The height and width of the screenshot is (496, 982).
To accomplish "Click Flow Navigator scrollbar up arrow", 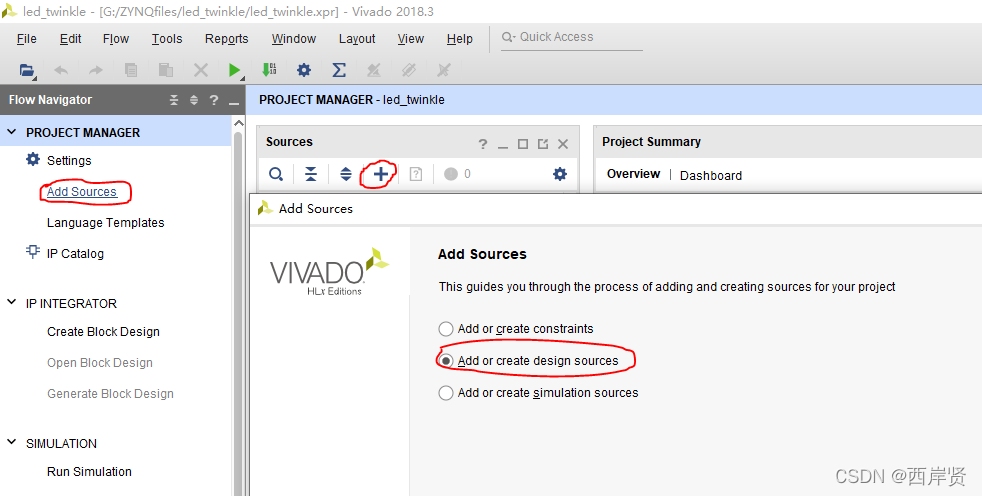I will 238,124.
